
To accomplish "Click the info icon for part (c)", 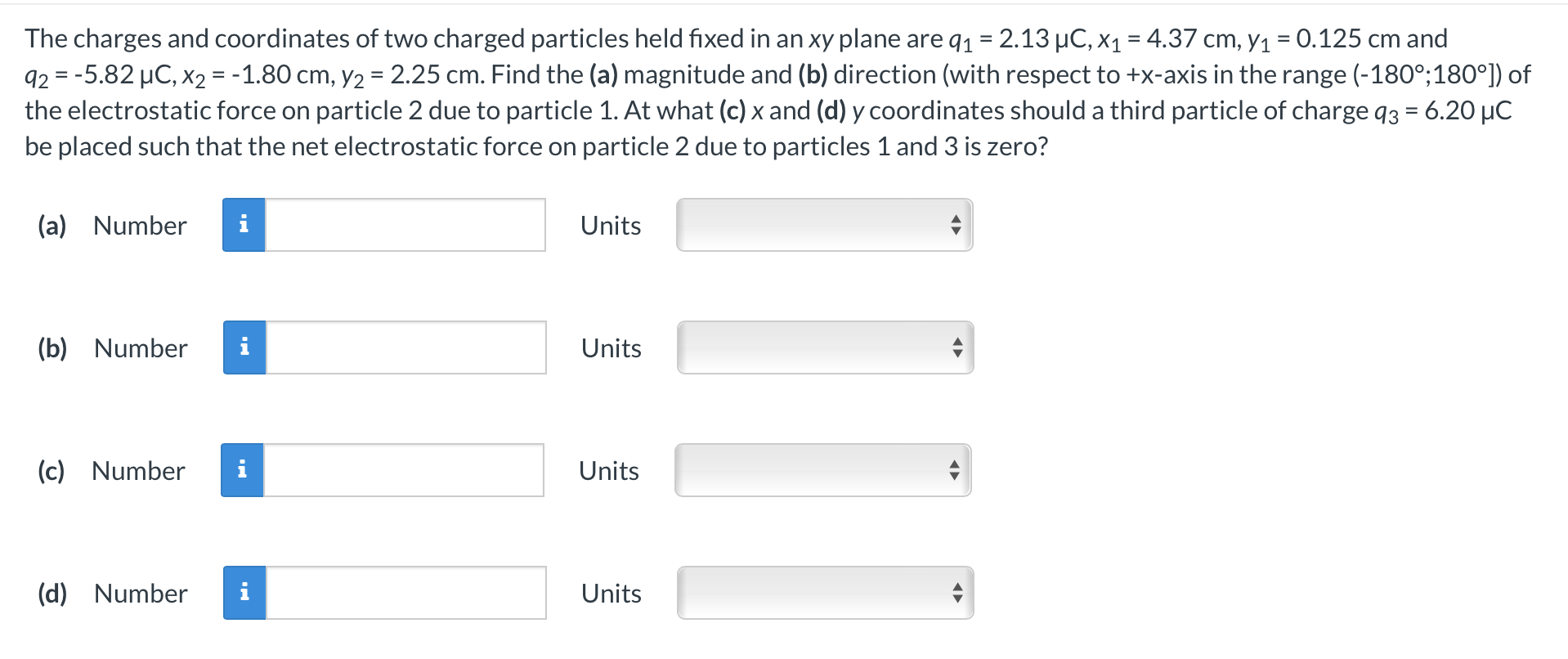I will pos(242,470).
